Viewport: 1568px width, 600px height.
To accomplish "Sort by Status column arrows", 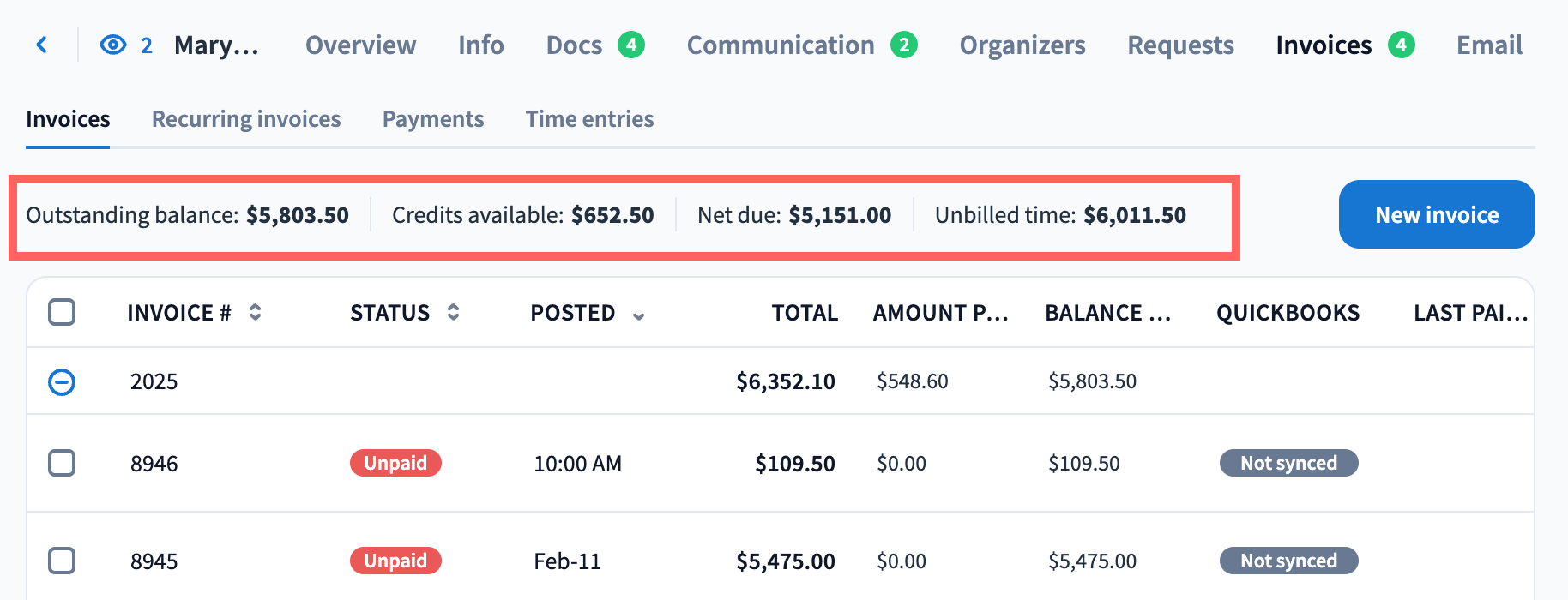I will [453, 313].
